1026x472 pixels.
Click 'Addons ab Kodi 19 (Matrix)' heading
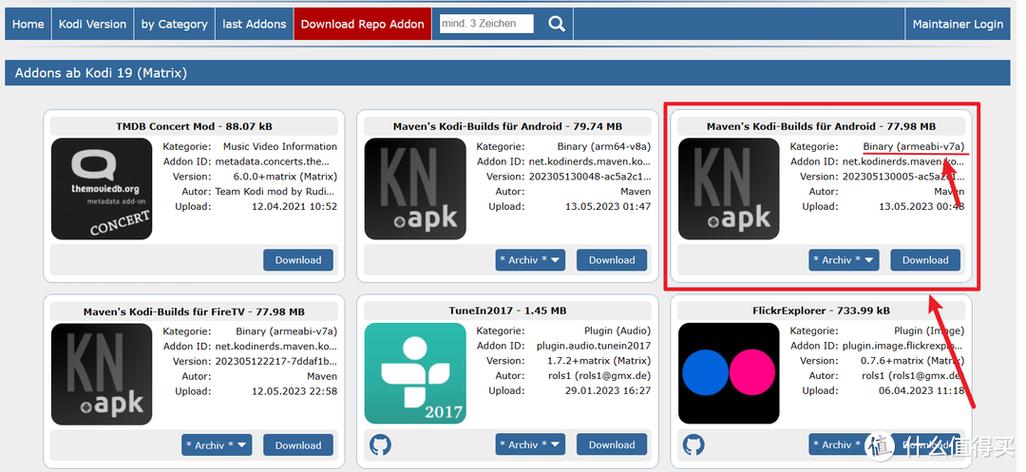[x=101, y=73]
